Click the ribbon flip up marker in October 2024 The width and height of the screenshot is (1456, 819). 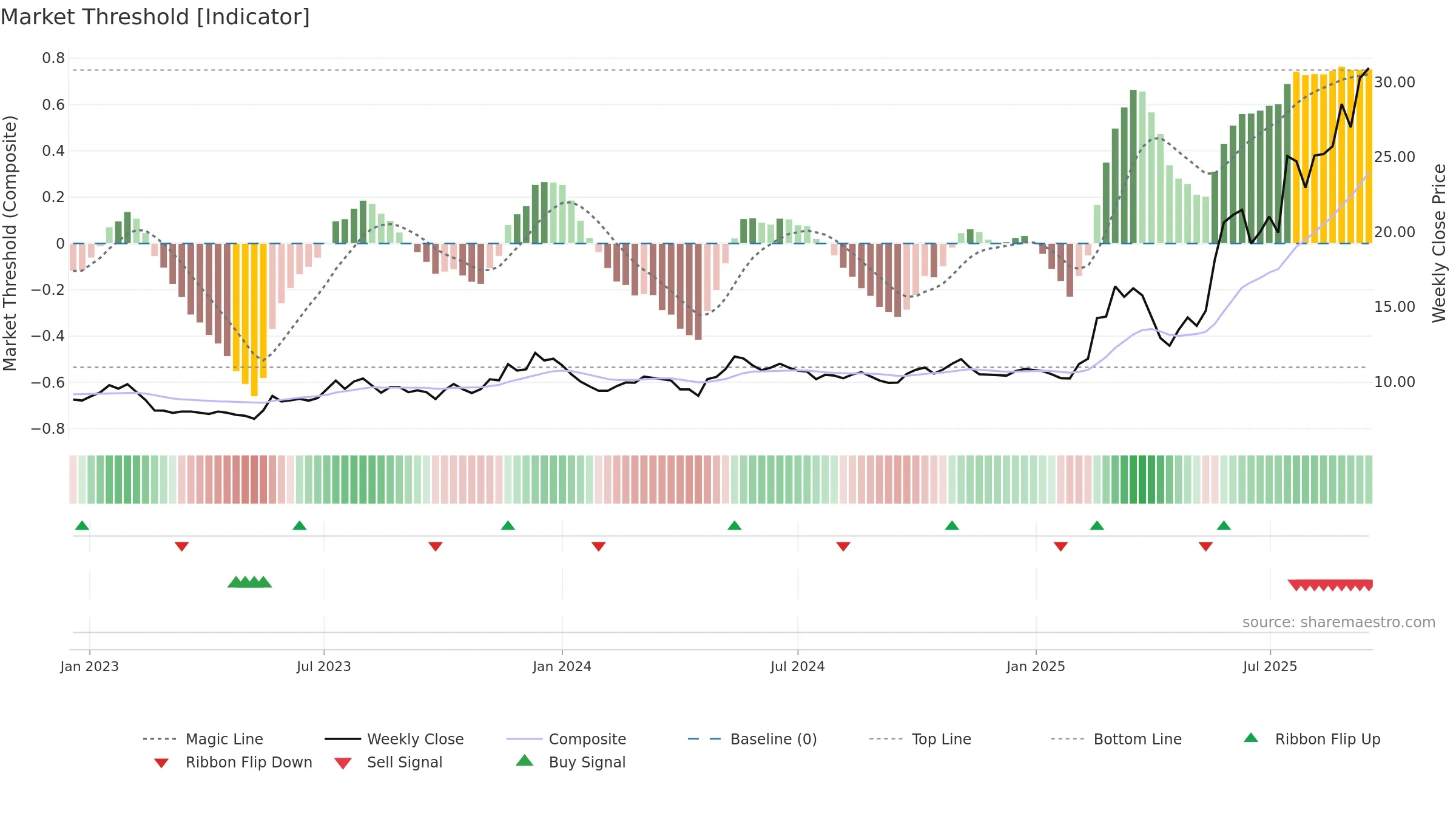(x=952, y=525)
